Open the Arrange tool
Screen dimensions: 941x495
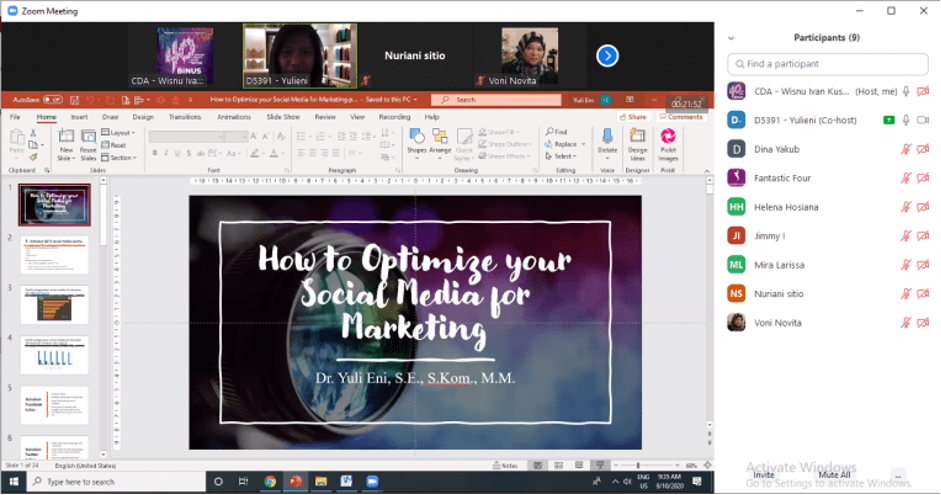pos(440,143)
